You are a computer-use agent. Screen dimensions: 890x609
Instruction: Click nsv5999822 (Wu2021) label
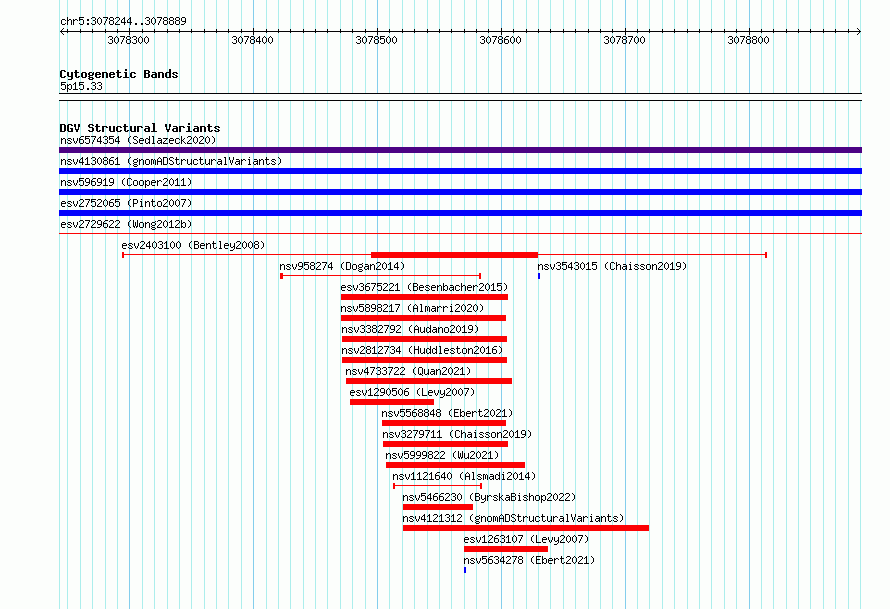pyautogui.click(x=442, y=455)
